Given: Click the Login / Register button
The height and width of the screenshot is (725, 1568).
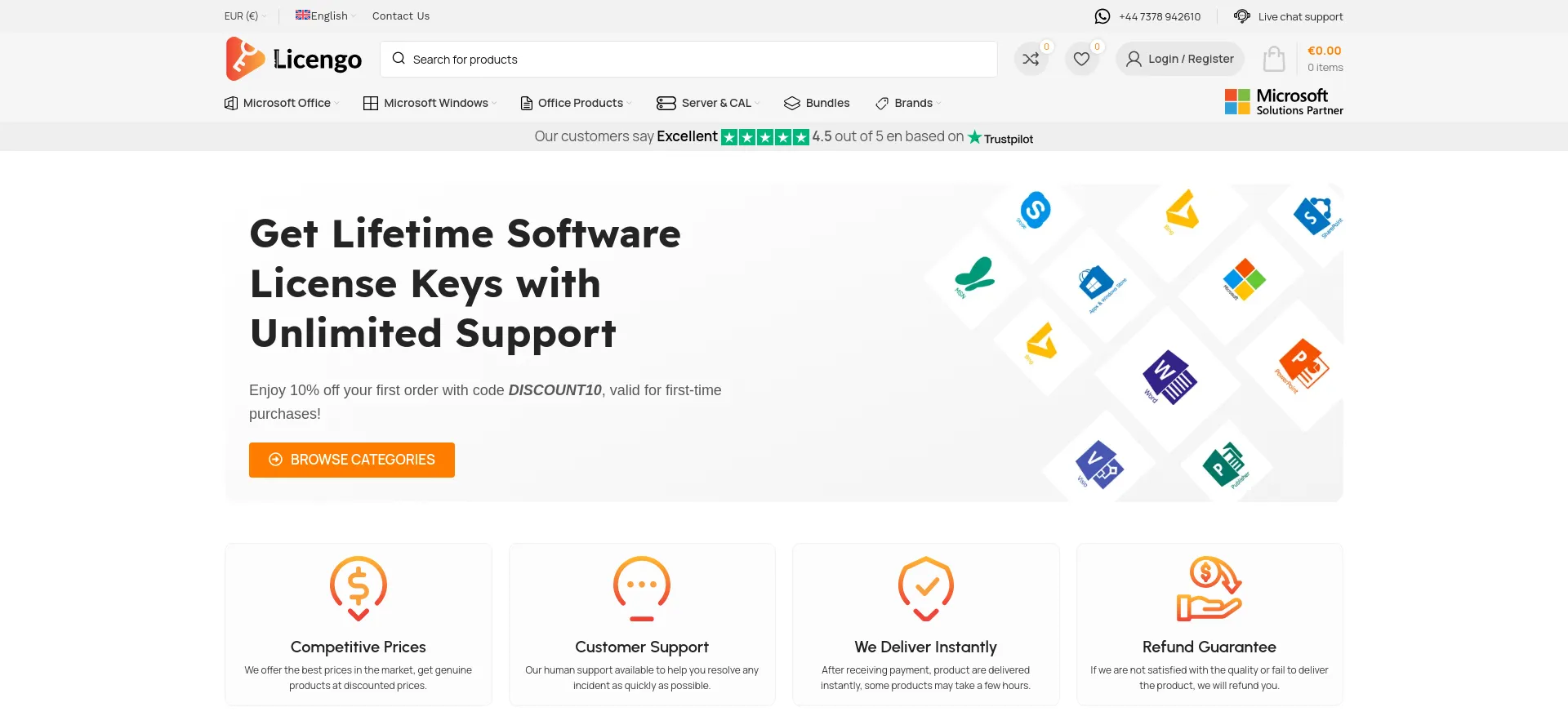Looking at the screenshot, I should tap(1180, 59).
